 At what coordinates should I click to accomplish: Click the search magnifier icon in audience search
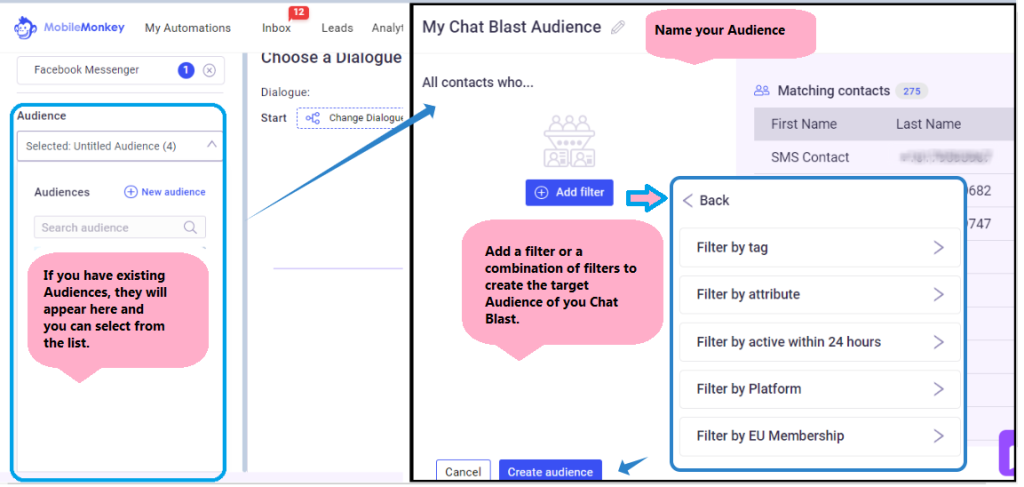[x=190, y=227]
